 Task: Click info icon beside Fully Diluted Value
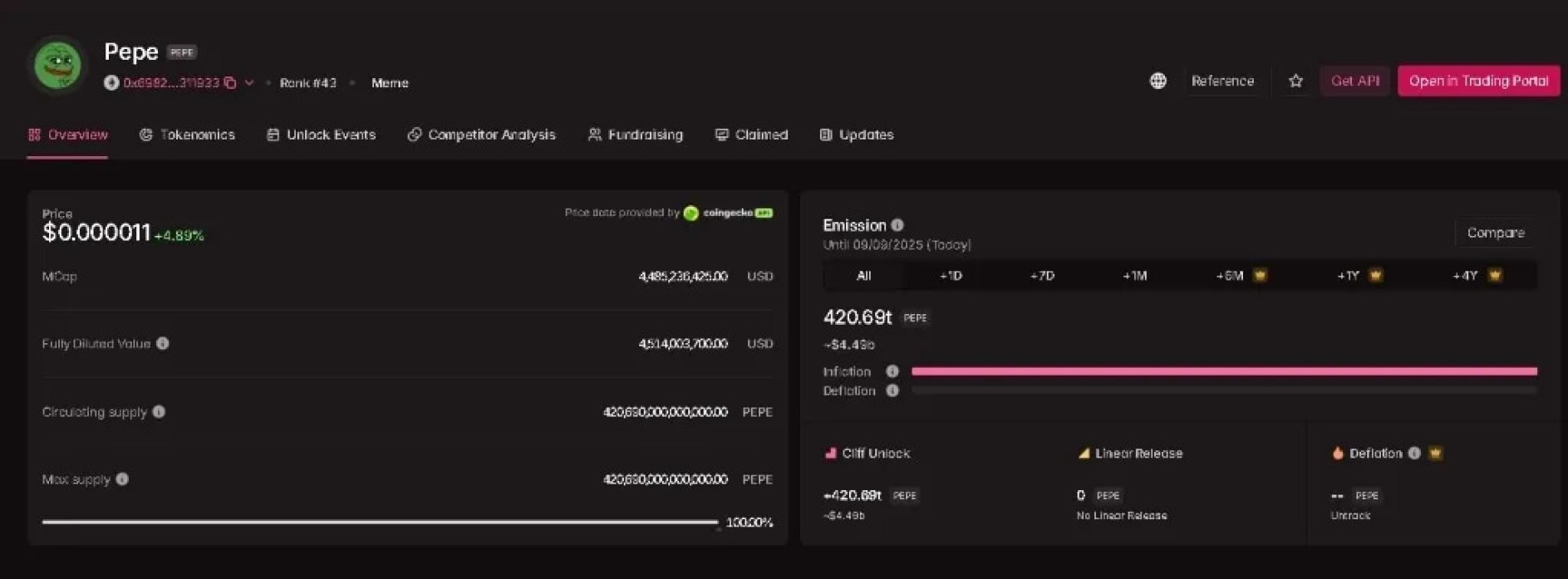click(163, 343)
